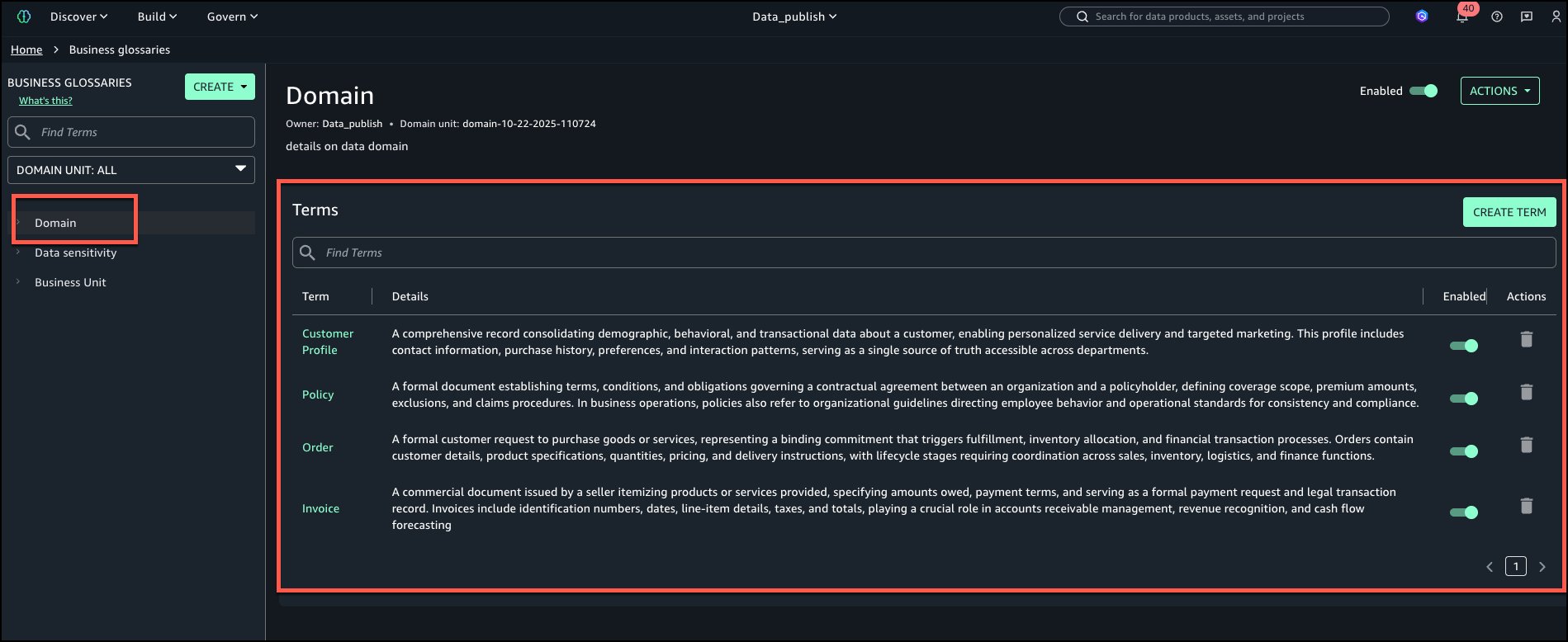The image size is (1568, 642).
Task: Select the Domain glossary row
Action: point(131,223)
